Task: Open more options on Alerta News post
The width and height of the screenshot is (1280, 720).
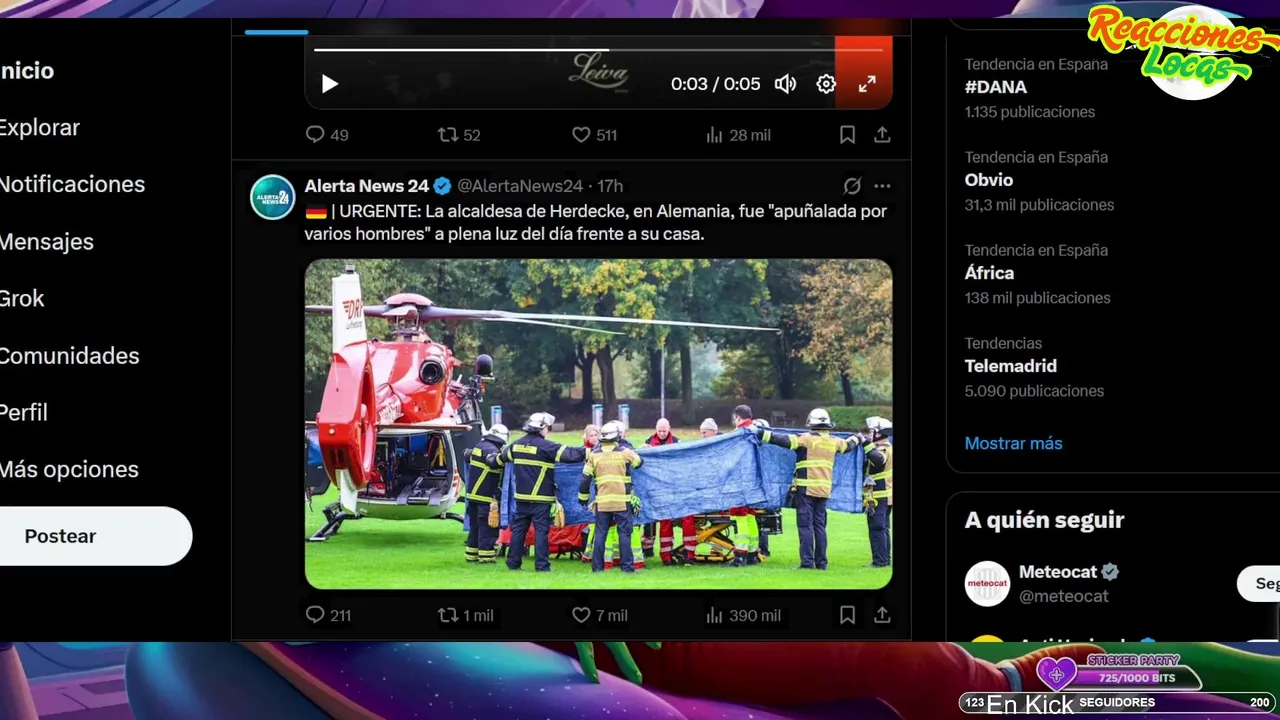Action: pyautogui.click(x=882, y=186)
